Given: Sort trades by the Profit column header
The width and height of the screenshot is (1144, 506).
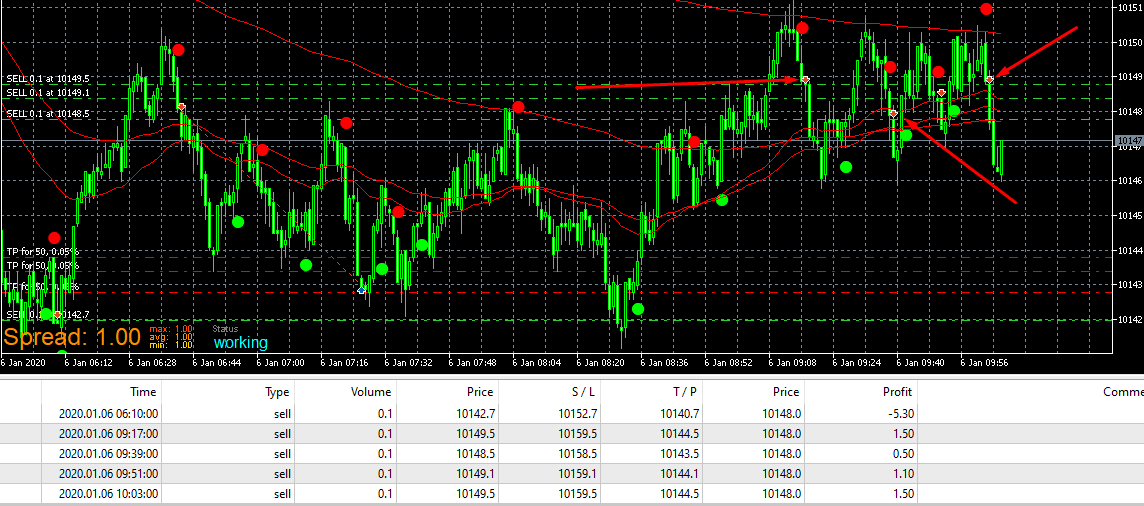Looking at the screenshot, I should 897,392.
